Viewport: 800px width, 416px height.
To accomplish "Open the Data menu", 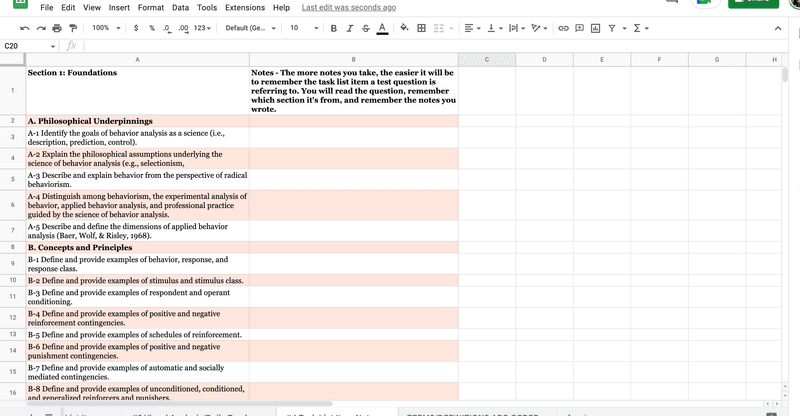I will 180,8.
